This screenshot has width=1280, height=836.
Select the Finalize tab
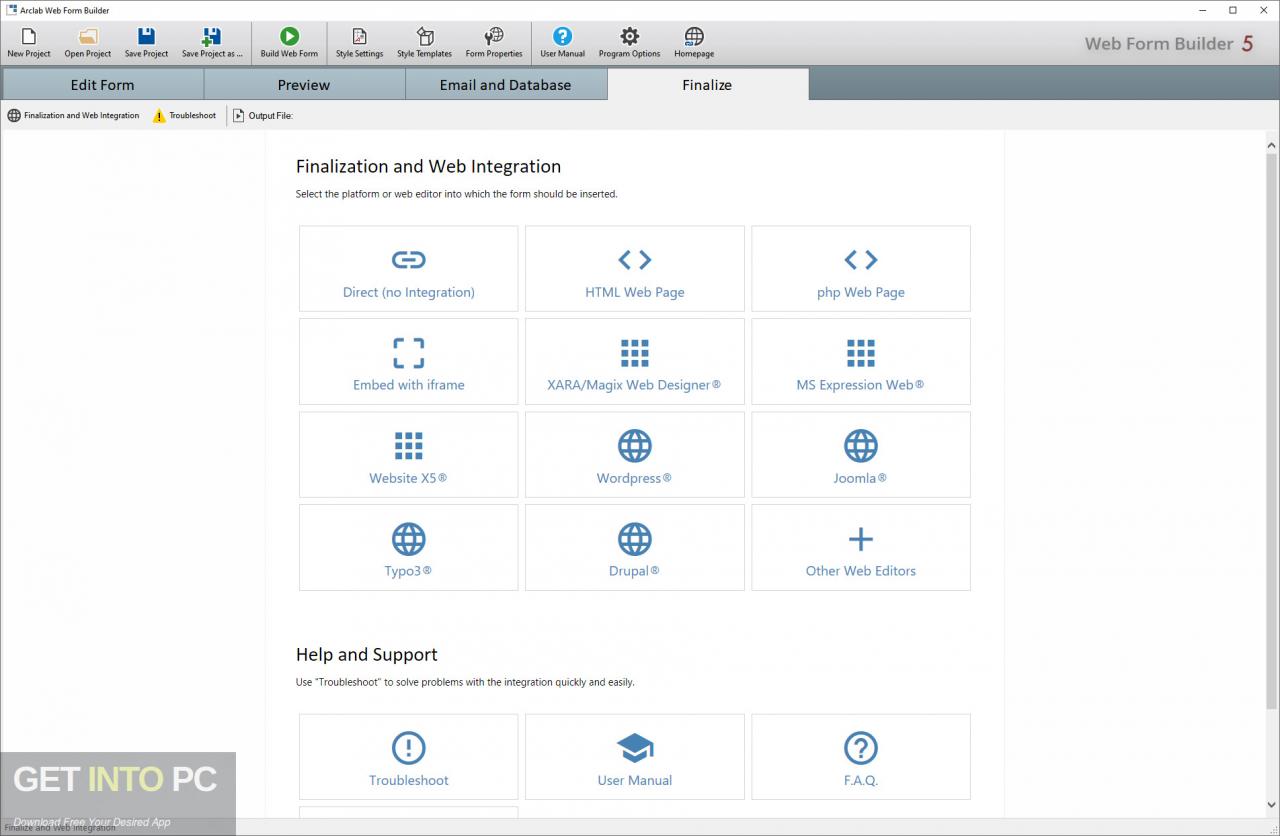click(707, 85)
